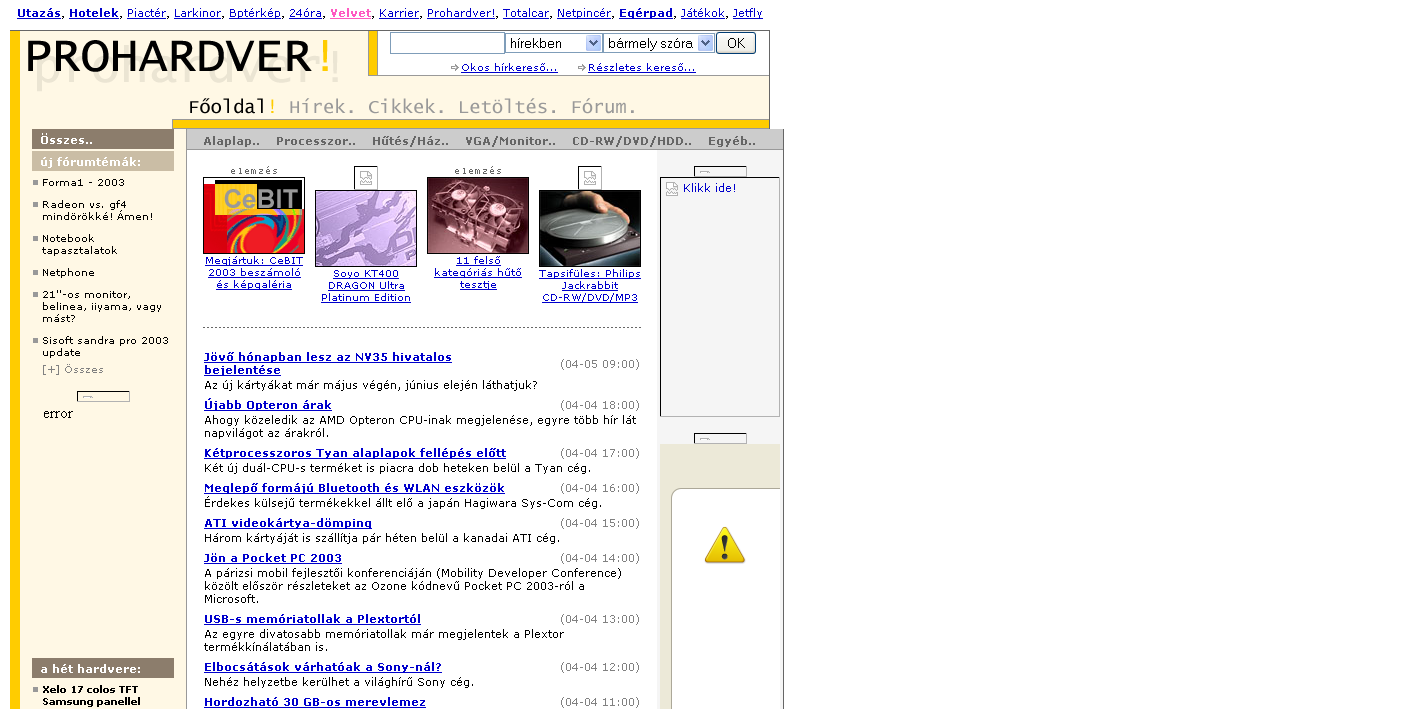Click the yellow warning triangle icon
This screenshot has height=709, width=1423.
click(x=725, y=545)
